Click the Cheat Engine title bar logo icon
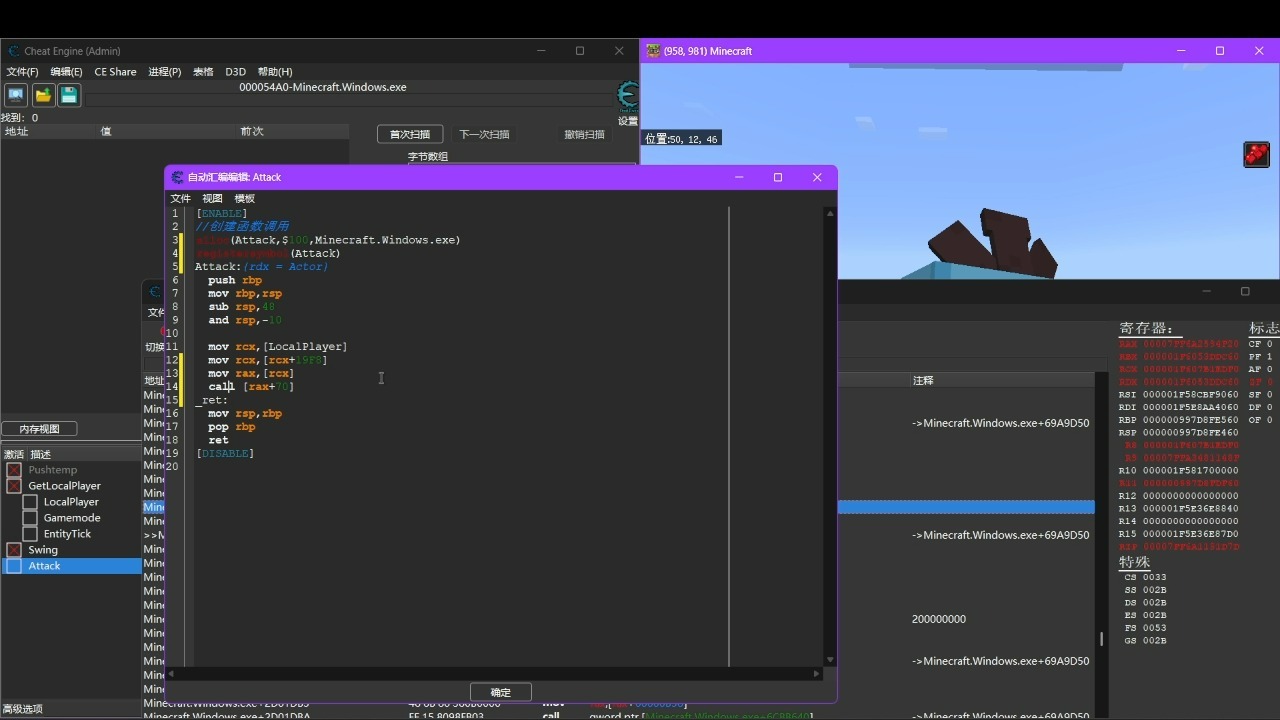Screen dimensions: 1280x720 click(14, 51)
